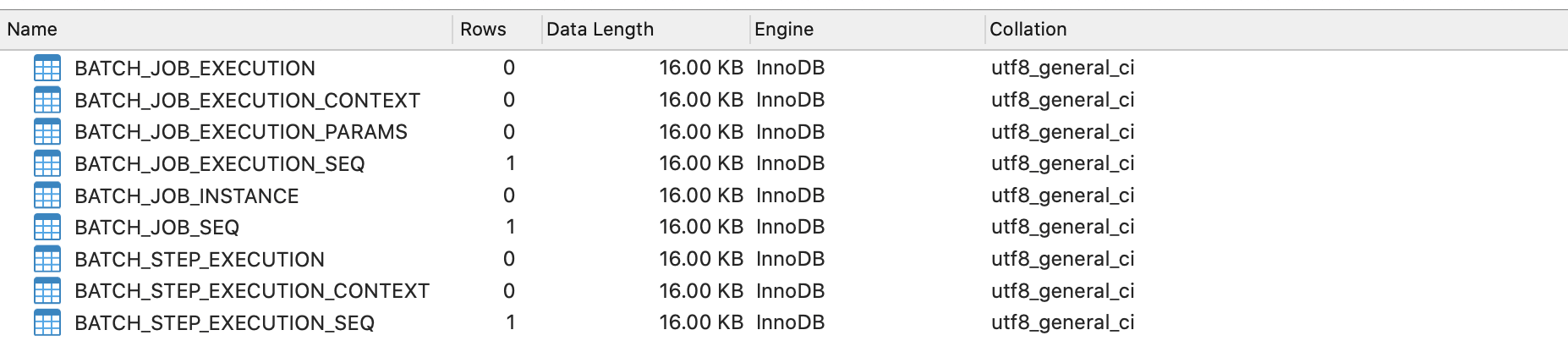Click the BATCH_JOB_SEQ table icon

click(x=47, y=227)
